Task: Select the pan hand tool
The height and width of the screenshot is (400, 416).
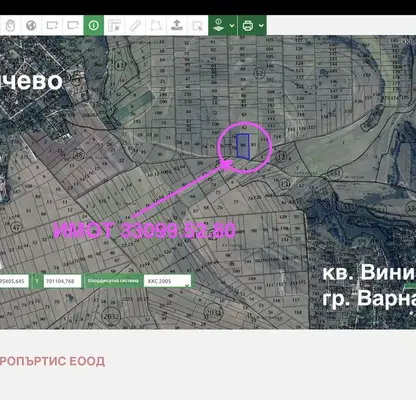Action: (10, 25)
